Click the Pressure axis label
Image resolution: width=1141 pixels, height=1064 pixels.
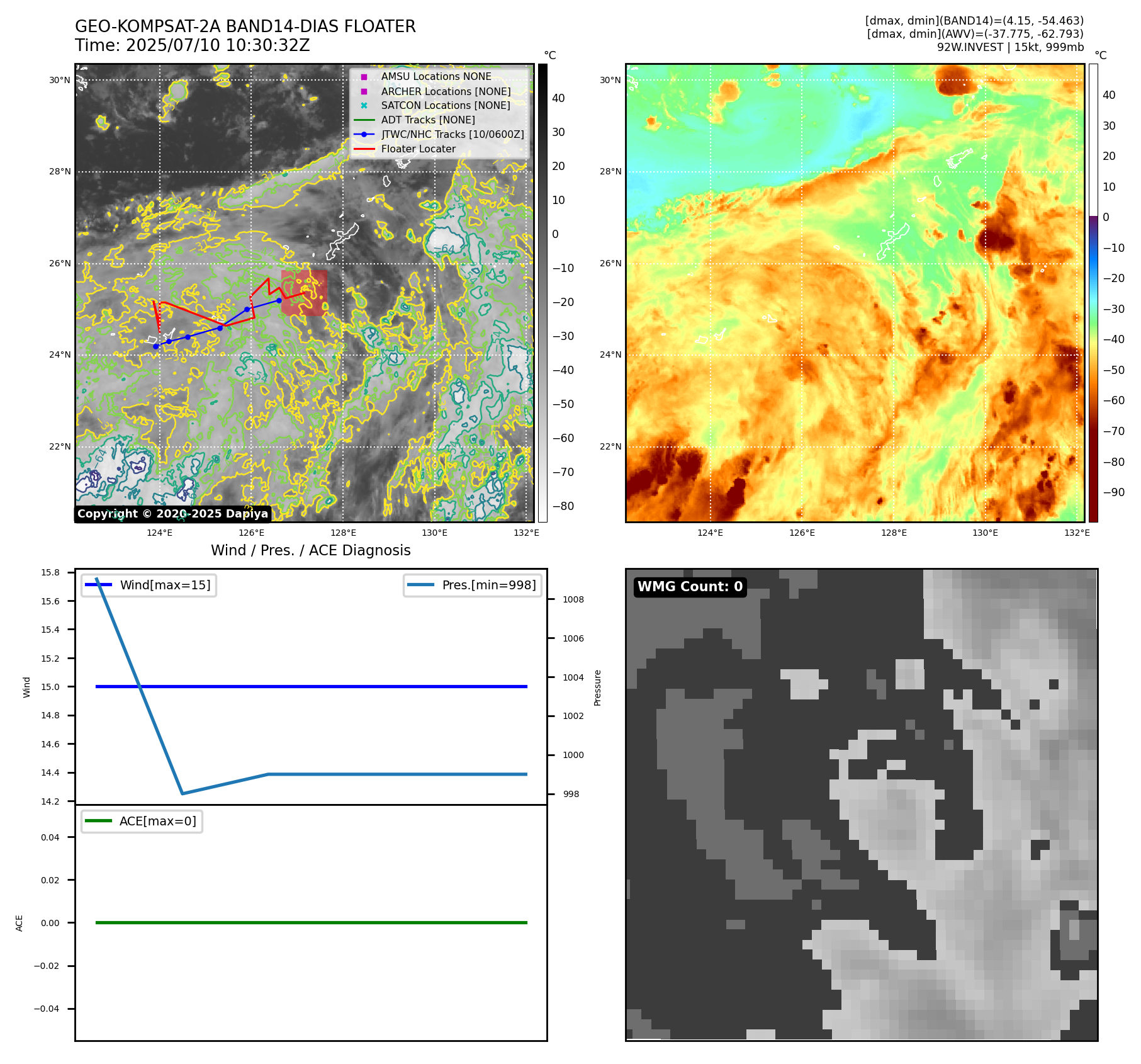[x=598, y=688]
